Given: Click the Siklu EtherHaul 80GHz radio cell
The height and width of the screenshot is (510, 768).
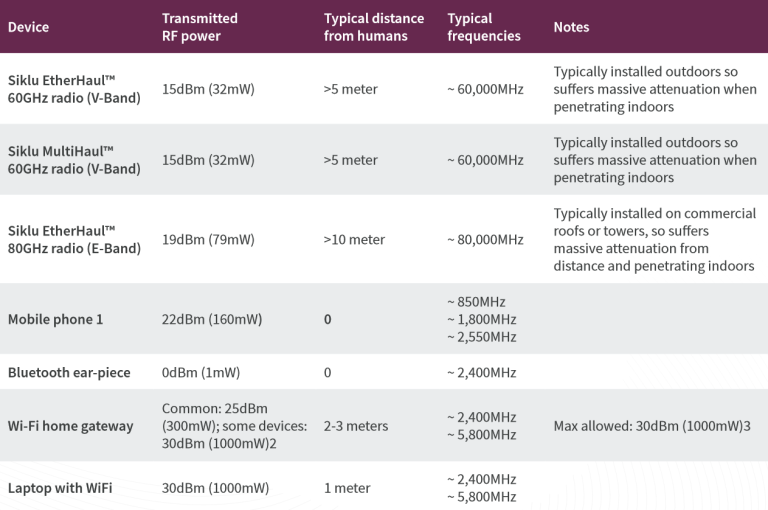Looking at the screenshot, I should coord(74,240).
